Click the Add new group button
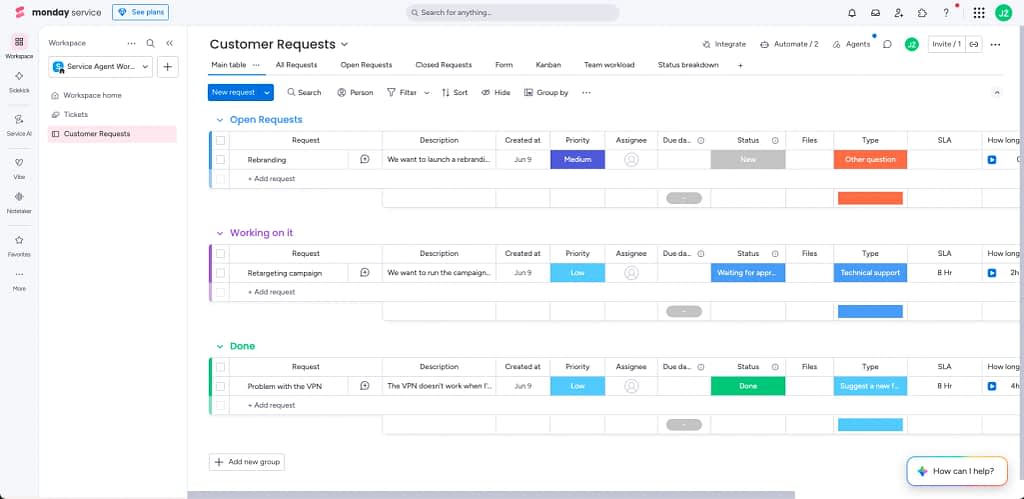Screen dimensions: 1024x499 [x=247, y=462]
